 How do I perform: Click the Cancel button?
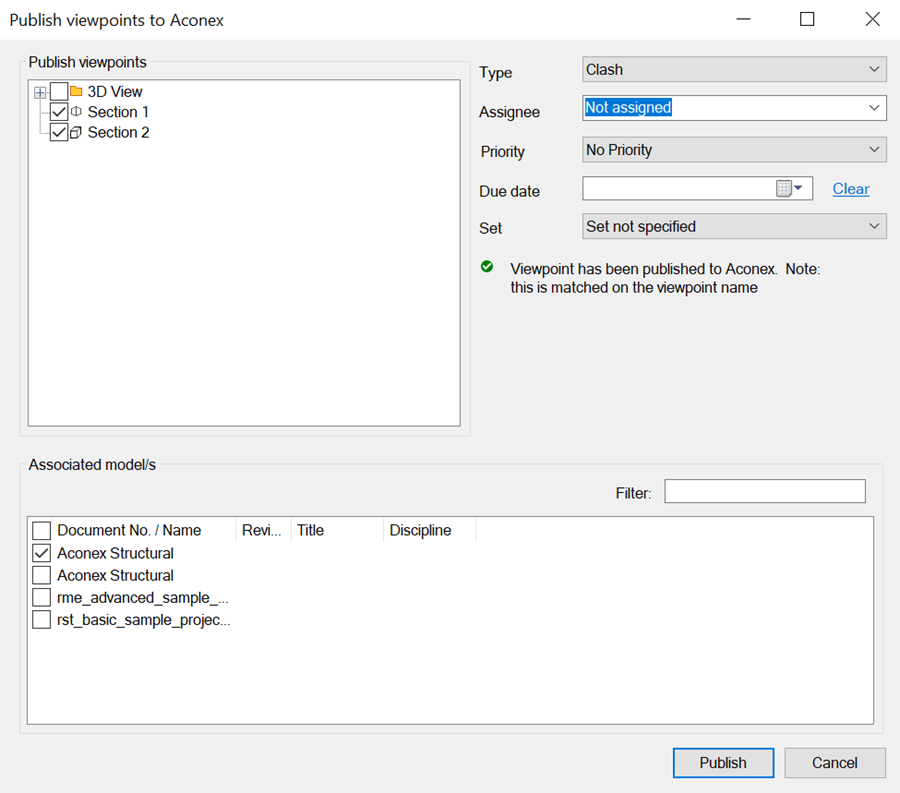[835, 763]
